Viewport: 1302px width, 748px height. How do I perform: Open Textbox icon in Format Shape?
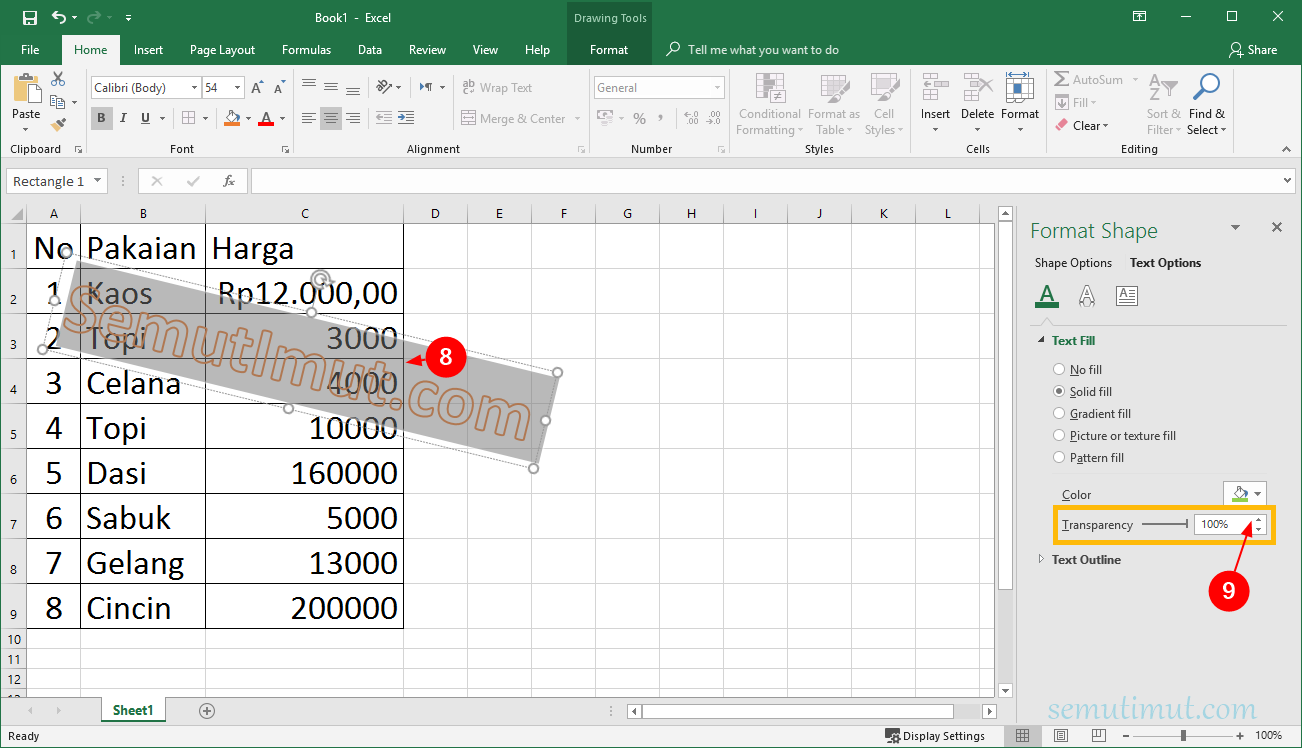click(x=1127, y=295)
